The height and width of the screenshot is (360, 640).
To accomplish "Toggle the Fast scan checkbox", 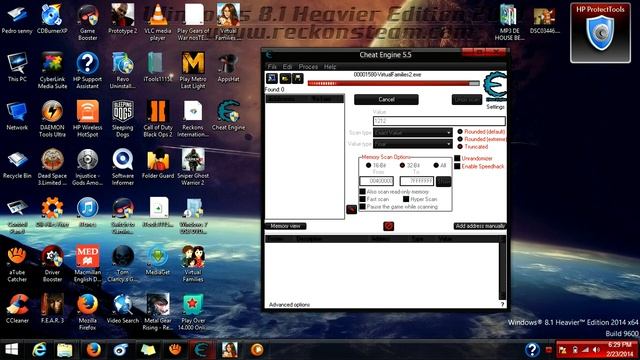I will tap(362, 199).
